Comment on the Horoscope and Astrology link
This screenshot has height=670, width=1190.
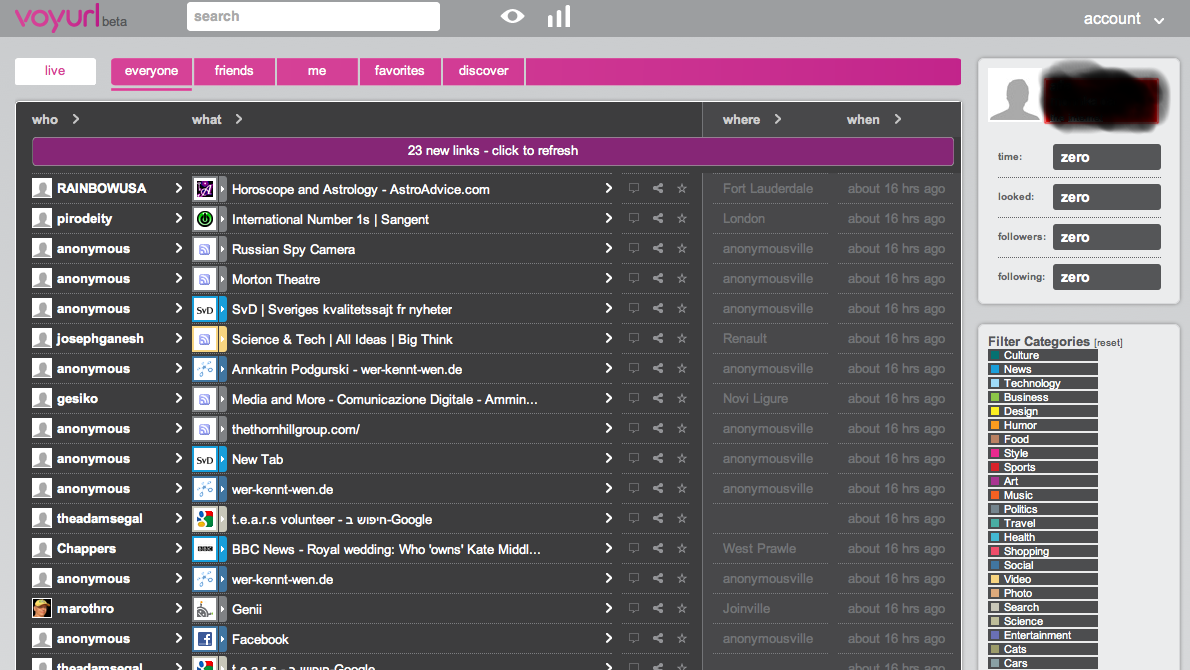pyautogui.click(x=634, y=188)
